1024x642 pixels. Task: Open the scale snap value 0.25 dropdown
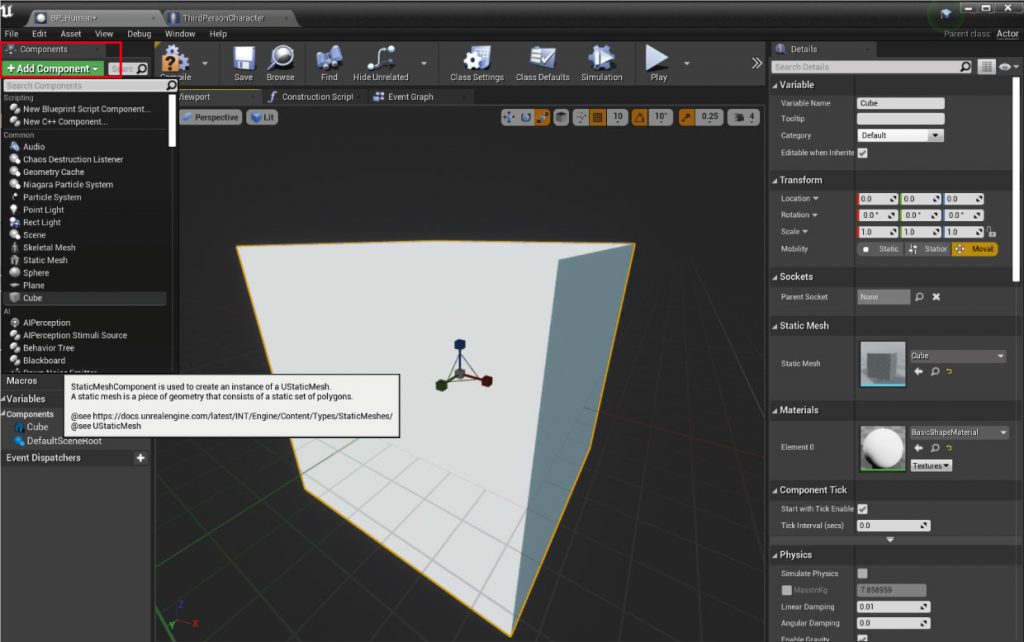709,117
